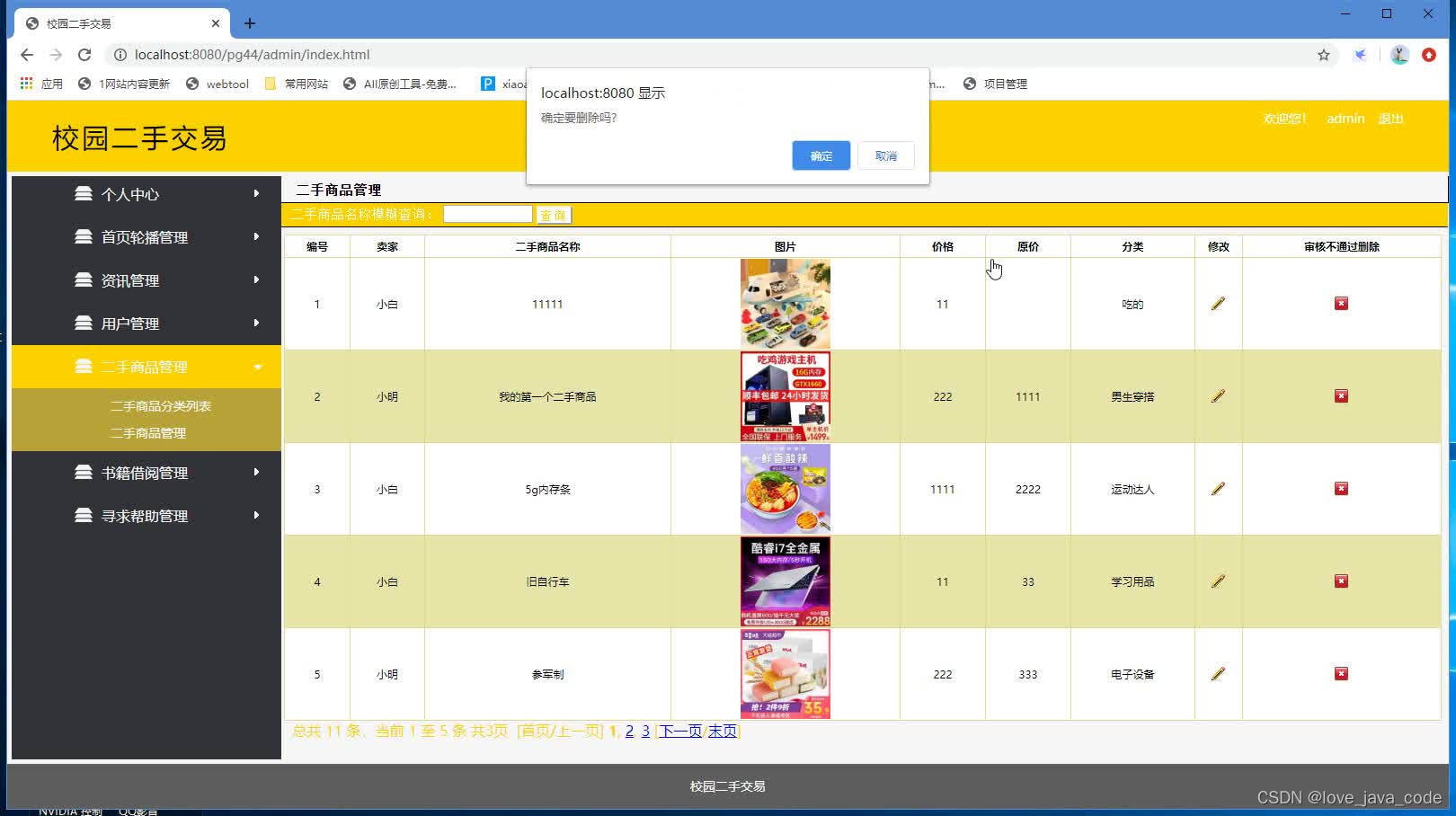Open the edit pencil for 参军制
The width and height of the screenshot is (1456, 816).
coord(1217,674)
